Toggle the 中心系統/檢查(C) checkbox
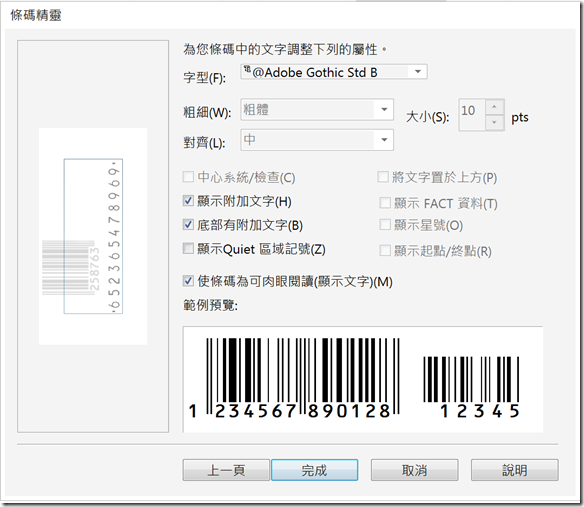 click(188, 177)
